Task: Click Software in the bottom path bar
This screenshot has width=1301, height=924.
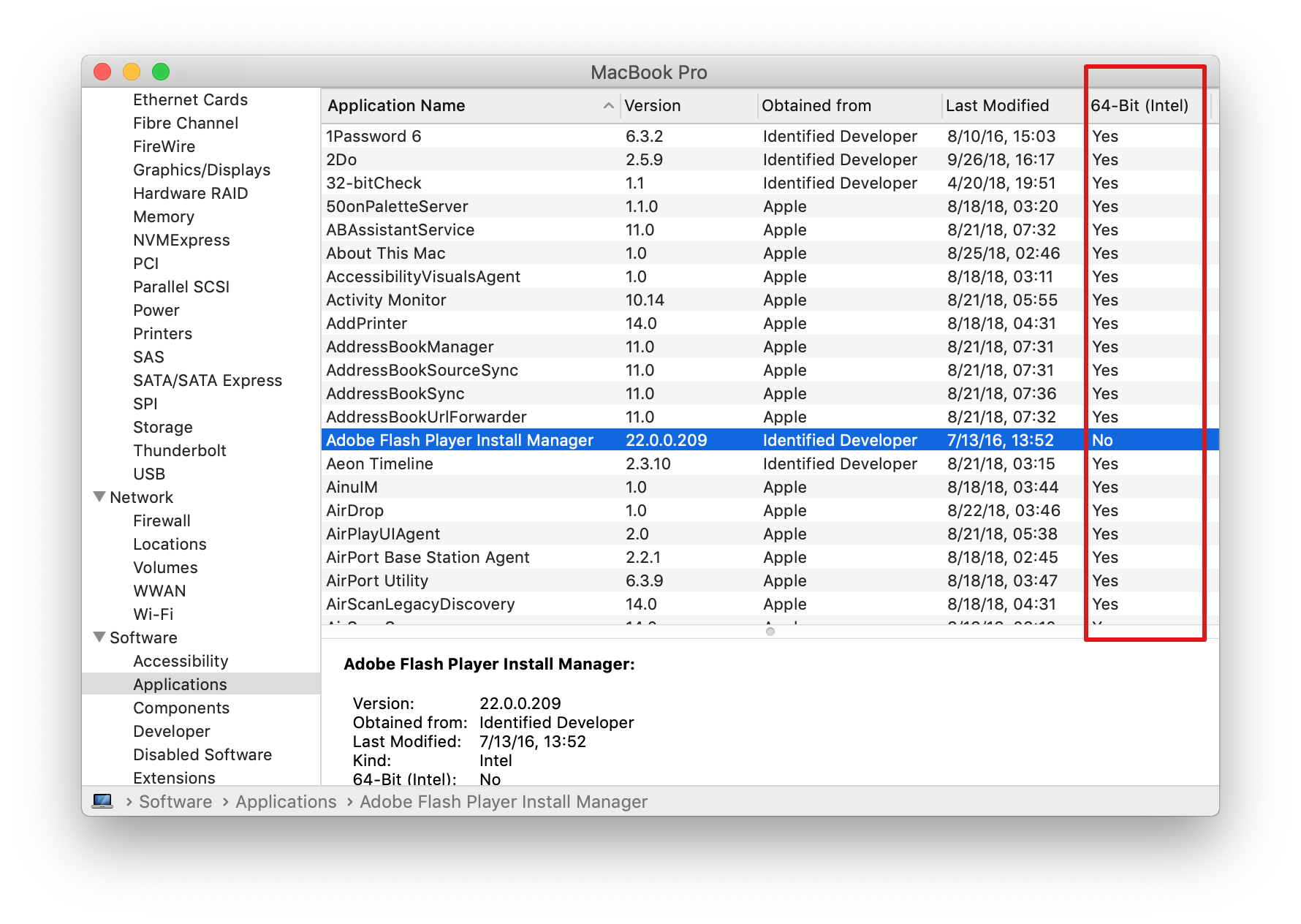Action: click(175, 802)
